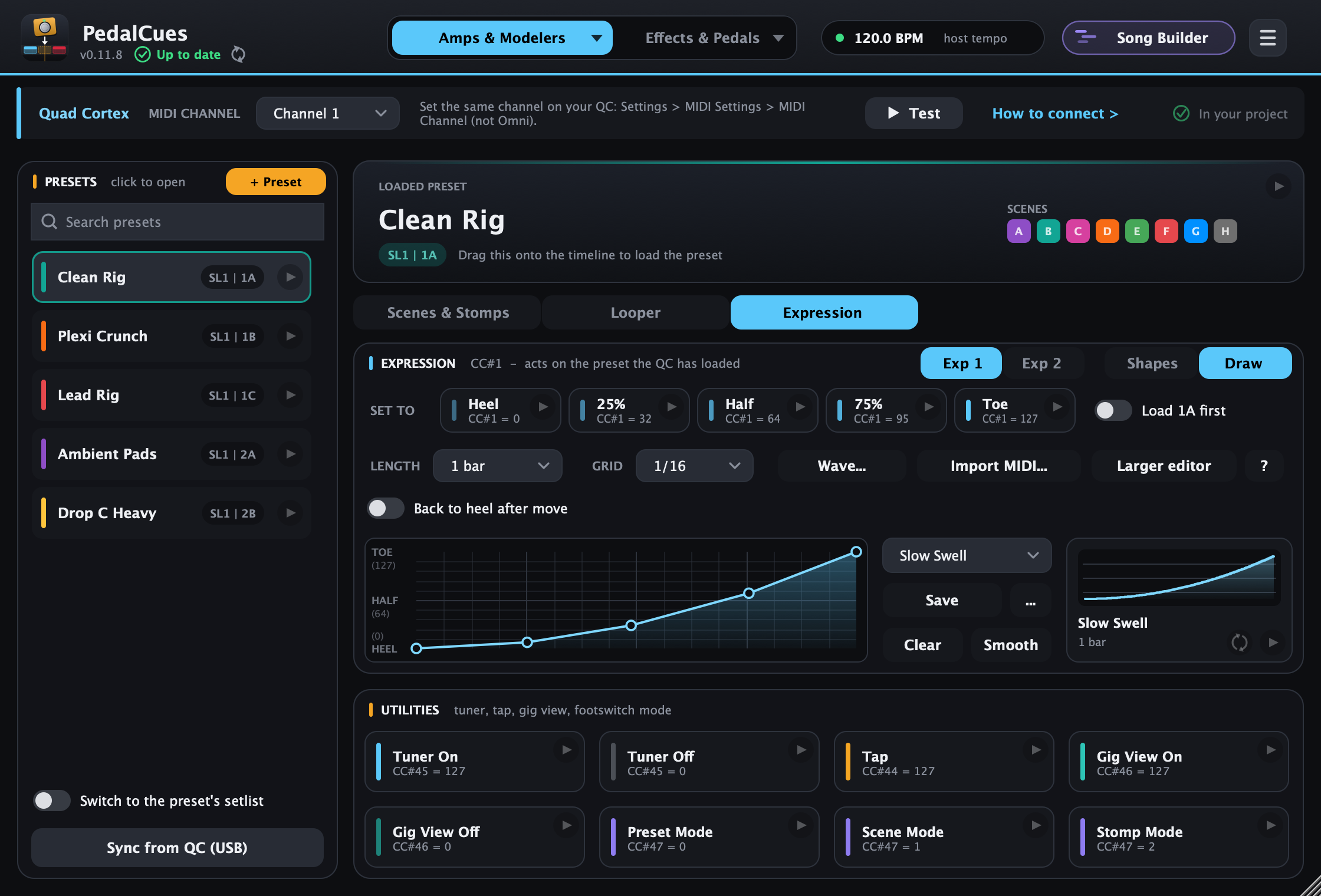The width and height of the screenshot is (1321, 896).
Task: Trigger Gig View On play icon
Action: tap(1271, 750)
